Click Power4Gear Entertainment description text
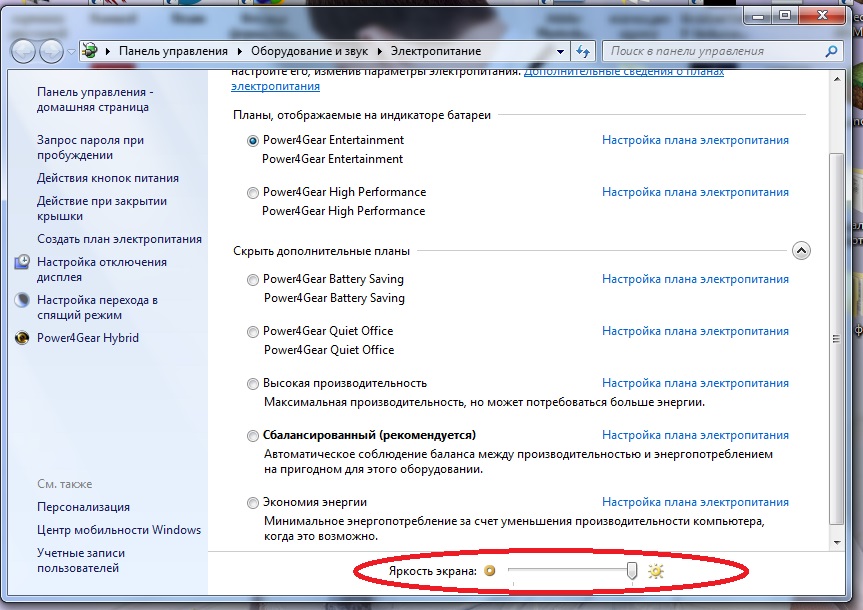The image size is (863, 610). [x=332, y=159]
